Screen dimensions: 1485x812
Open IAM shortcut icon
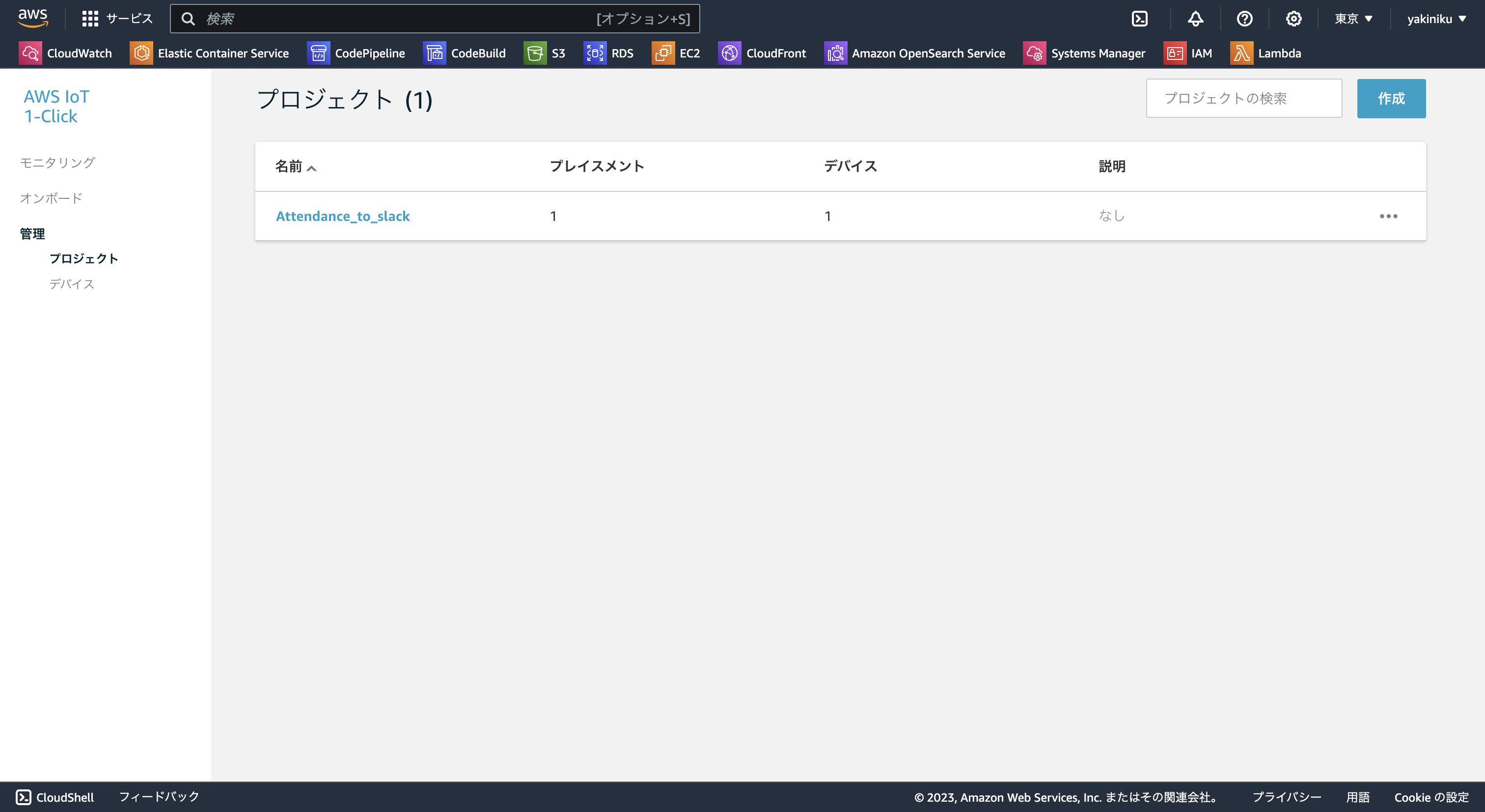click(x=1175, y=53)
